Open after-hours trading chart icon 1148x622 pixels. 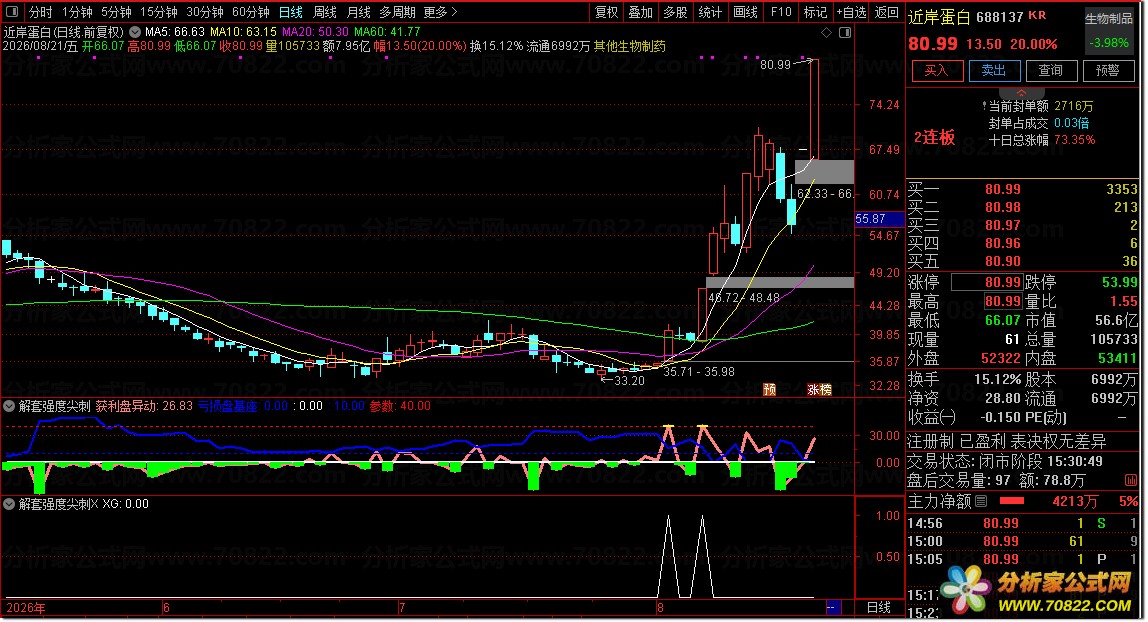pos(1131,480)
